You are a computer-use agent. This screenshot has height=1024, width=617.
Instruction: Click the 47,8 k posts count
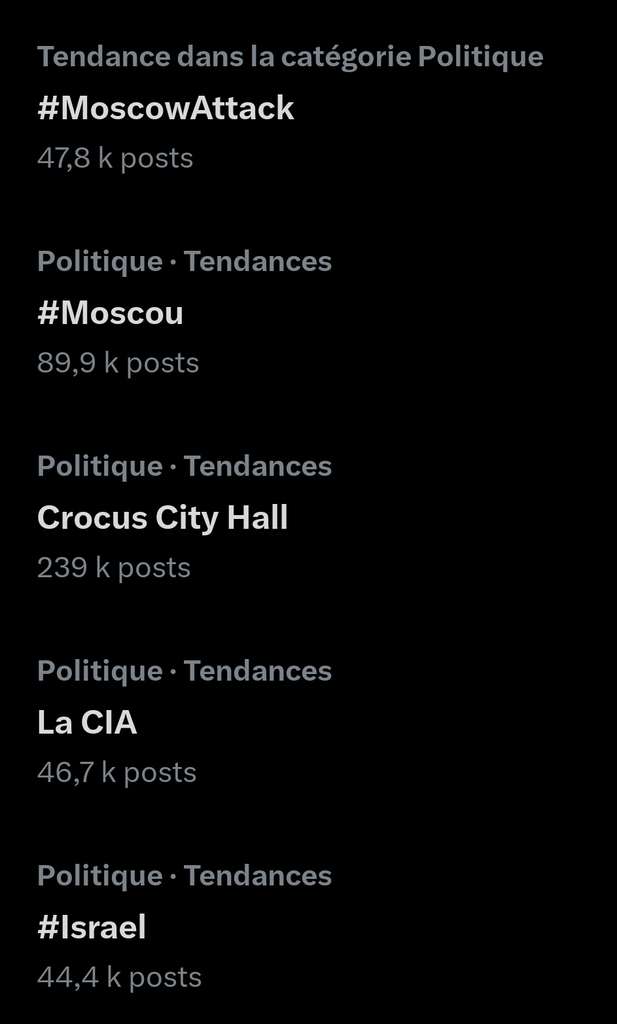click(115, 158)
